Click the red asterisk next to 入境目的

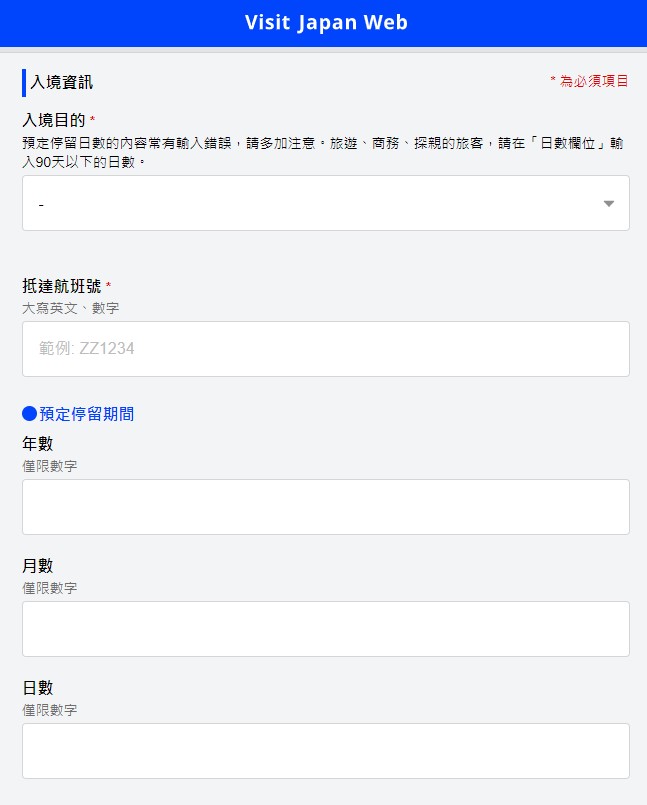(93, 120)
